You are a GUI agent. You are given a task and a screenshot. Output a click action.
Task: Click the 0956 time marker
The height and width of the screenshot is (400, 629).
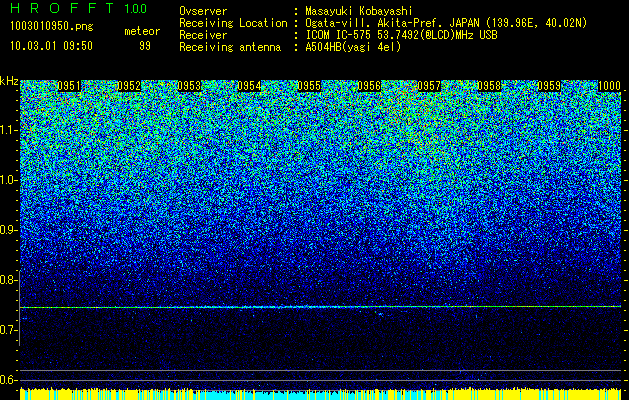[369, 86]
